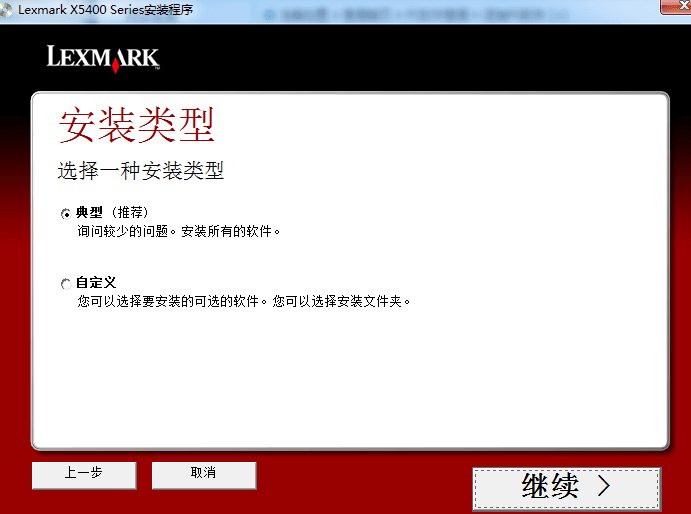Image resolution: width=691 pixels, height=514 pixels.
Task: Click the text 您可以选择要安装的可选的软件。您可以选择安装文件夹。
Action: click(244, 302)
